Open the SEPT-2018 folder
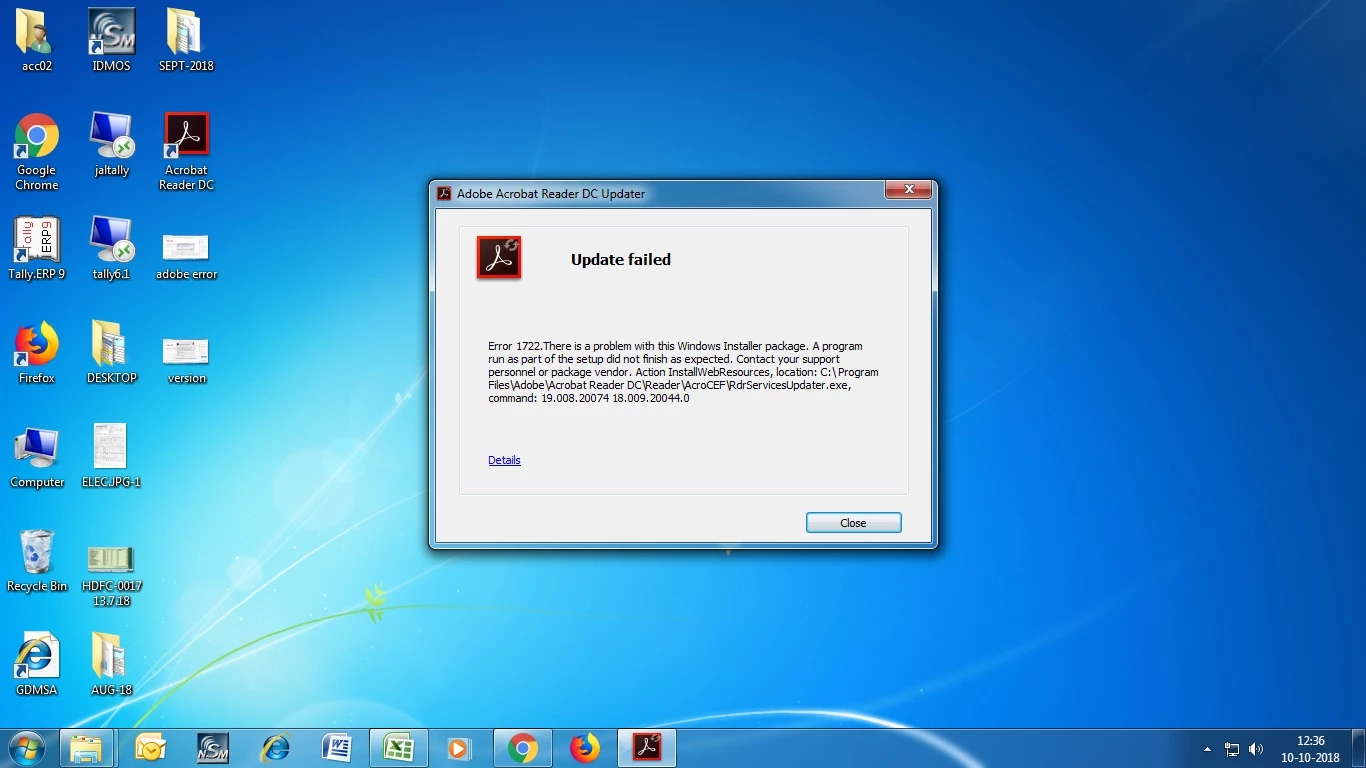Screen dimensions: 1366x768 pos(186,40)
